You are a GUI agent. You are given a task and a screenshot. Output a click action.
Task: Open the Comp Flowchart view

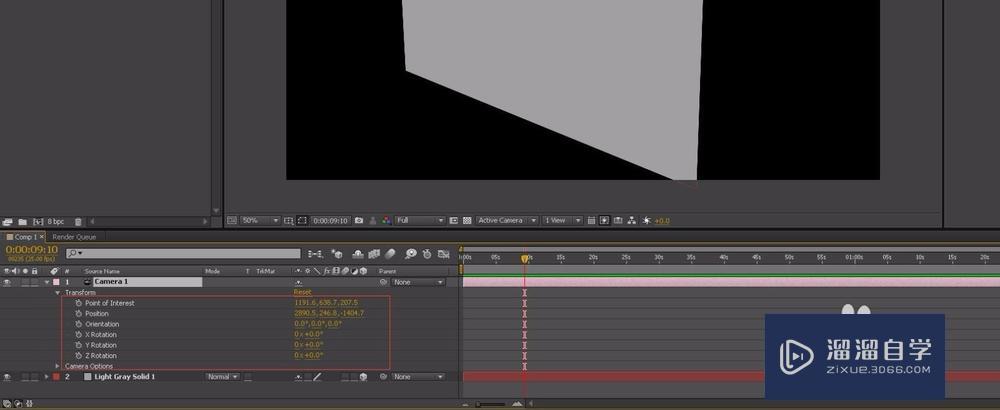pyautogui.click(x=631, y=220)
